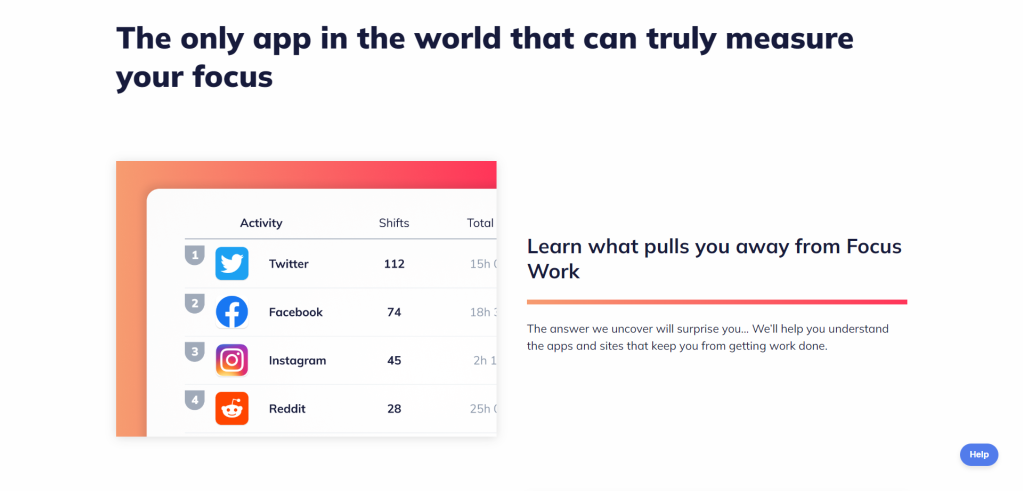Click the Facebook logo icon
Viewport: 1024px width, 491px height.
232,312
